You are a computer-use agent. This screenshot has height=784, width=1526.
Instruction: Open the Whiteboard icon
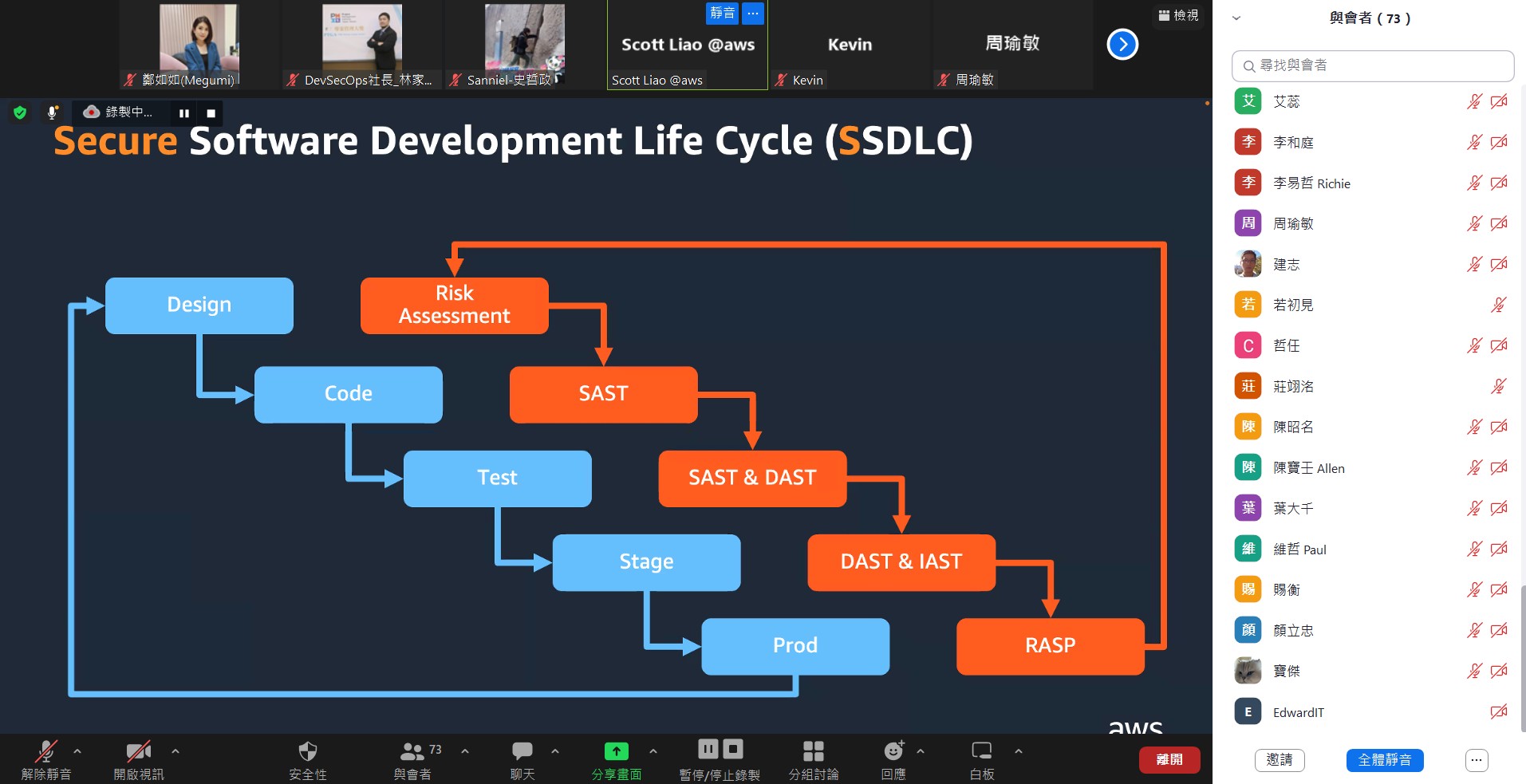tap(981, 751)
